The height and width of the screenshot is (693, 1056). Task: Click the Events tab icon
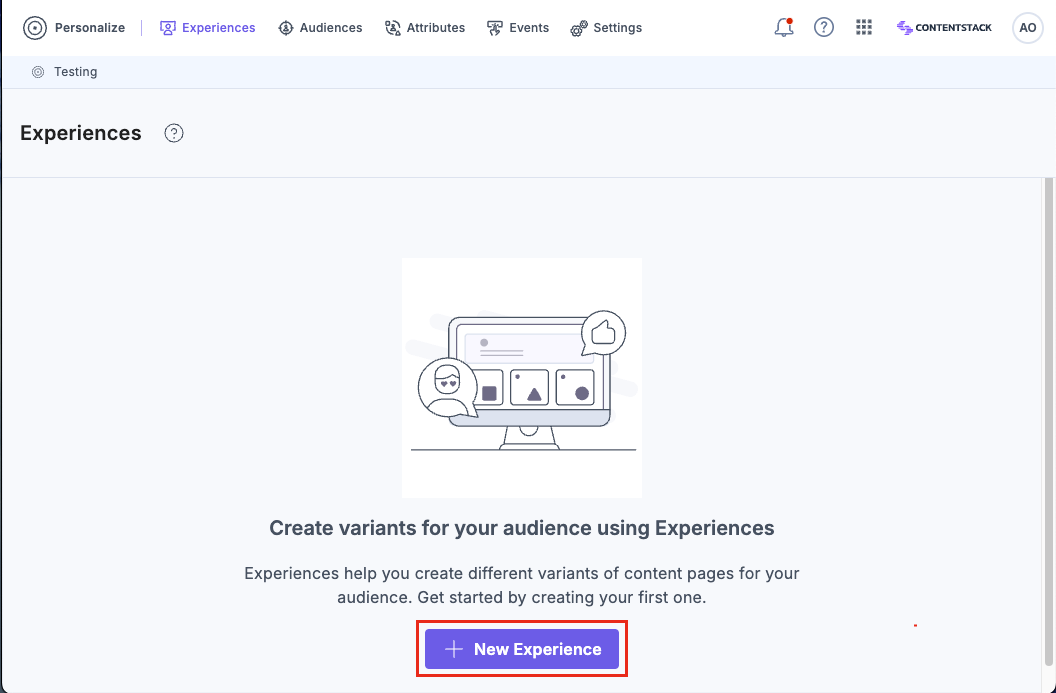coord(495,28)
